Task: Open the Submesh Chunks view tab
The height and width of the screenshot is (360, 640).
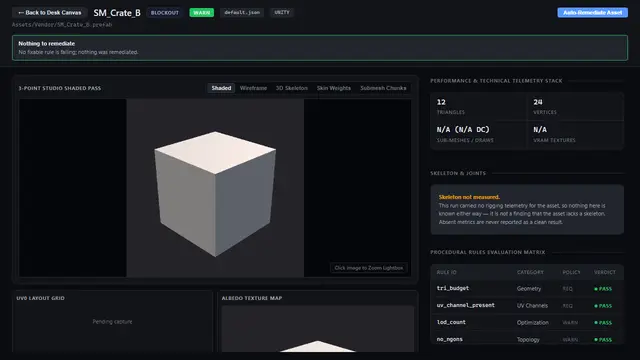Action: [383, 88]
